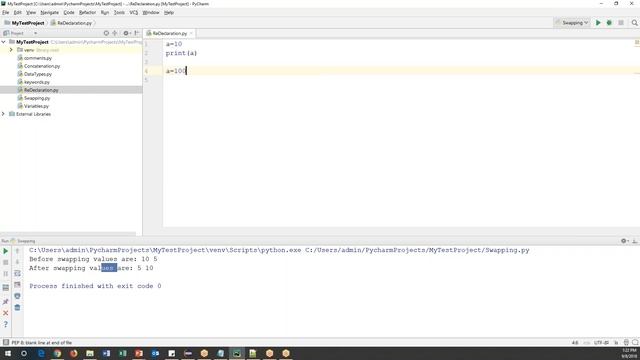Click line 1 'a=10' in editor
640x360 pixels.
tap(174, 44)
